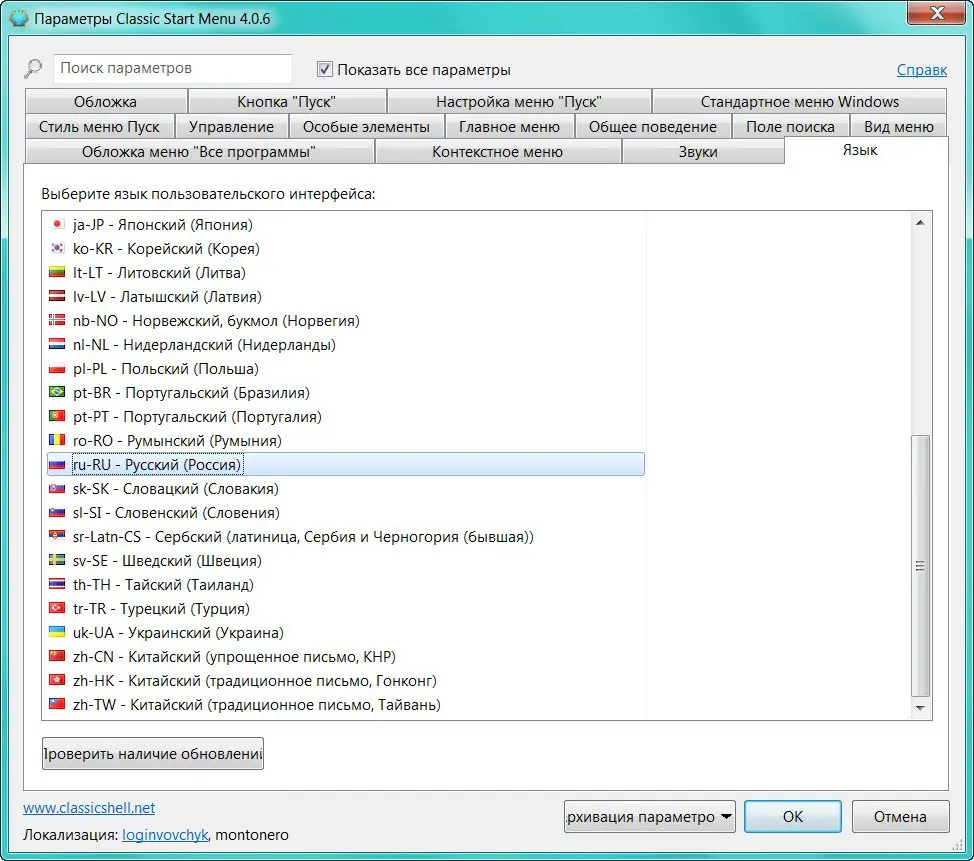Click the Slovenia flag icon for sl-SI
The image size is (974, 861).
pos(57,512)
